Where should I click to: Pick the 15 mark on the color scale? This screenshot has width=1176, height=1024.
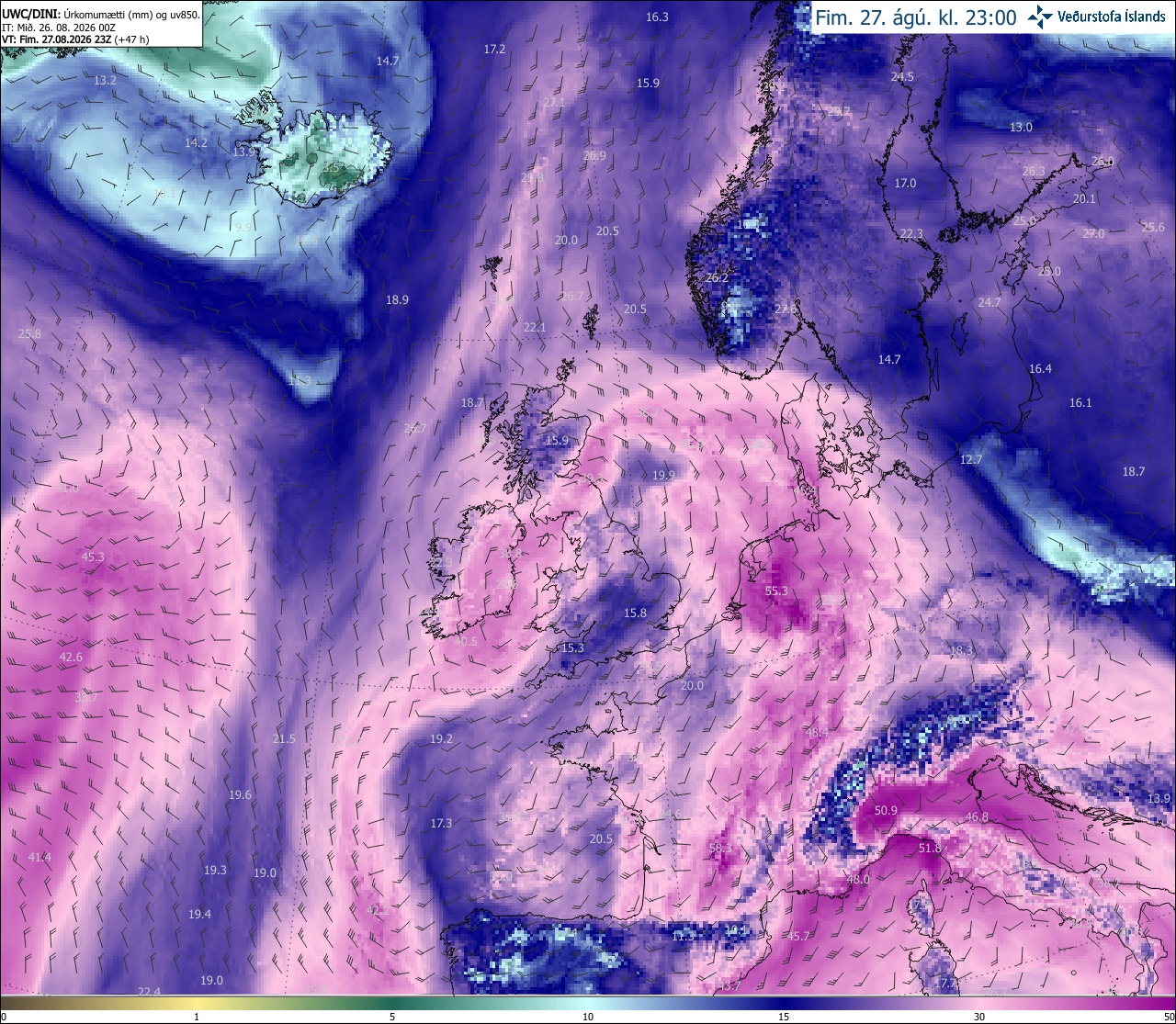click(784, 1017)
